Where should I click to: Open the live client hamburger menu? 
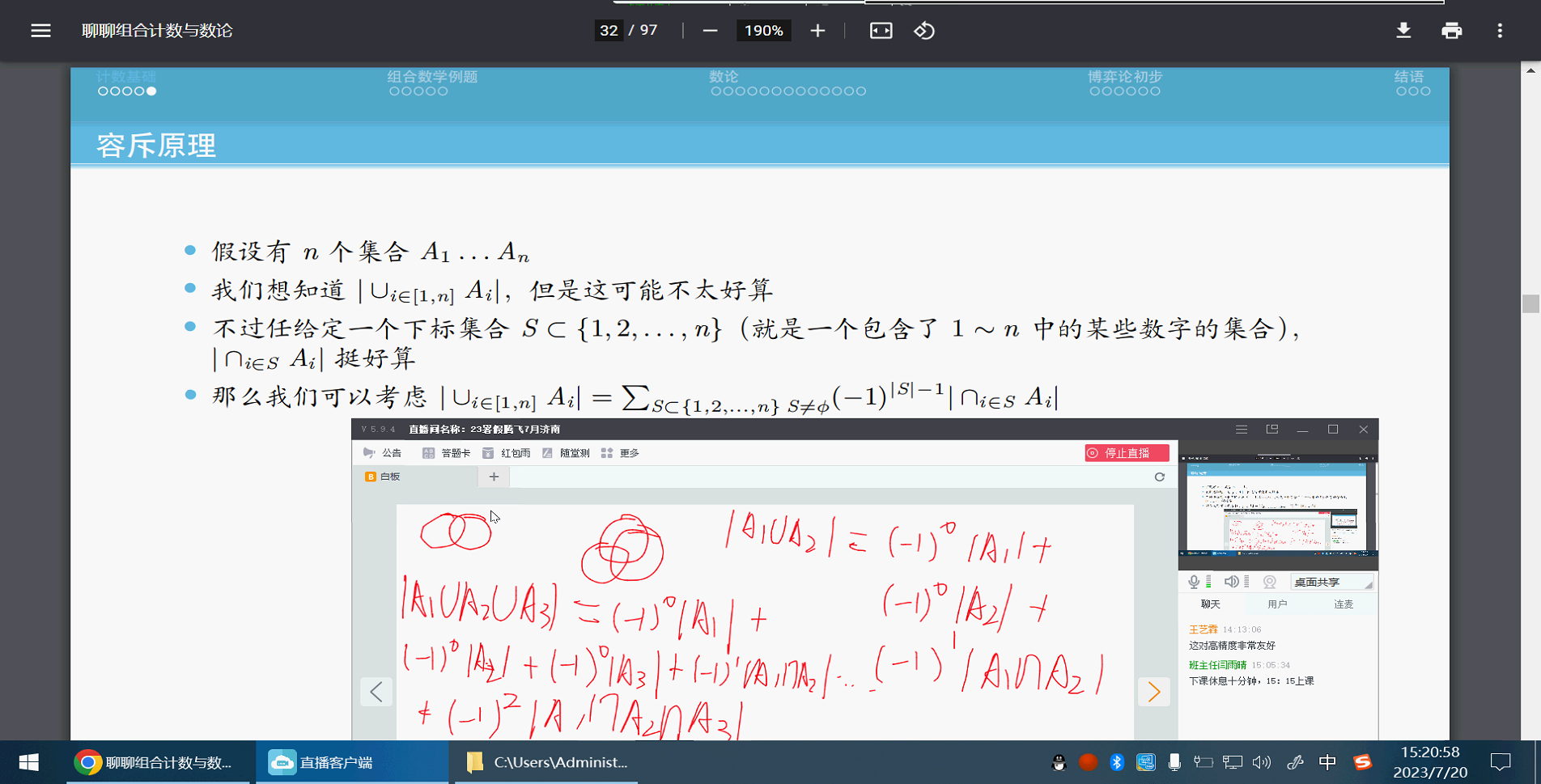pyautogui.click(x=1242, y=430)
